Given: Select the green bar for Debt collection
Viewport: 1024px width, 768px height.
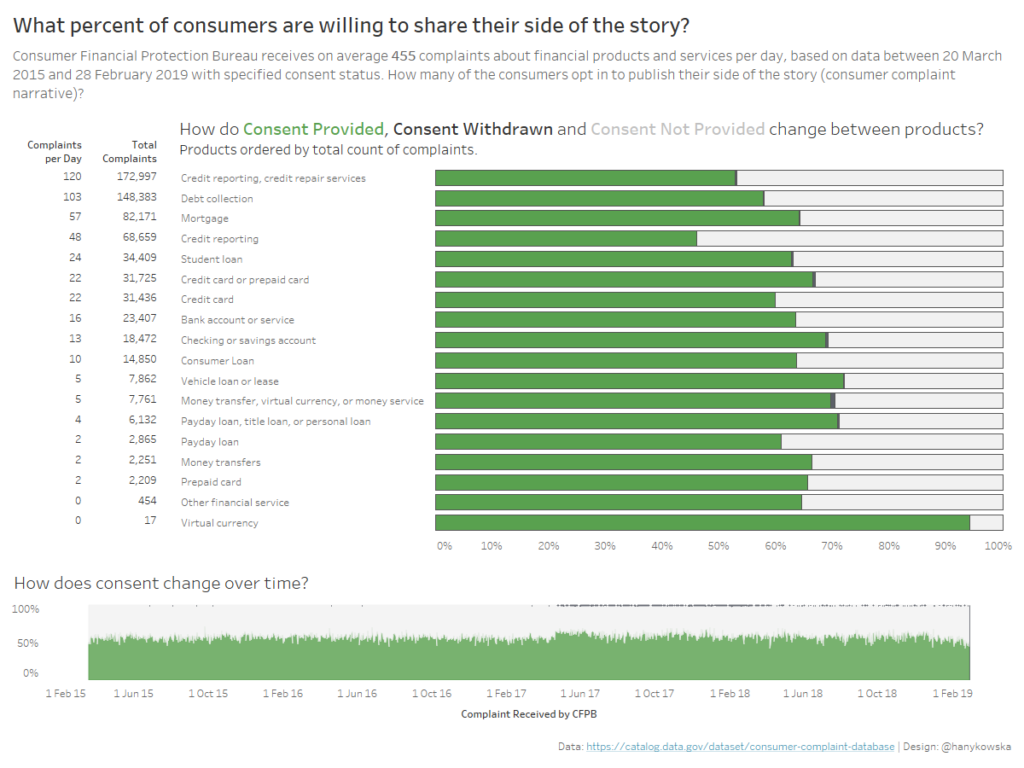Looking at the screenshot, I should click(x=599, y=198).
